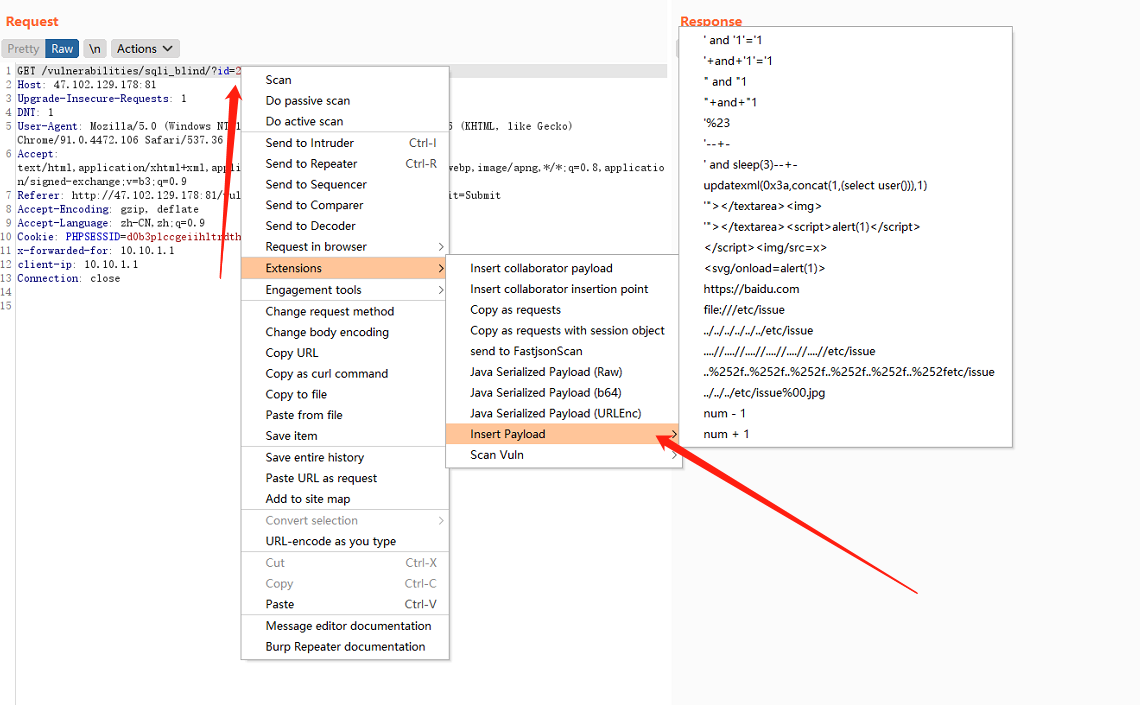The height and width of the screenshot is (705, 1140).
Task: Insert the ' and '1'='1 payload
Action: click(846, 40)
